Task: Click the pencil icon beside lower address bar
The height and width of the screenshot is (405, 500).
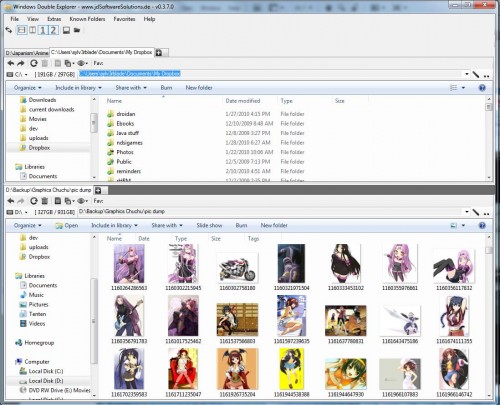Action: click(x=476, y=212)
